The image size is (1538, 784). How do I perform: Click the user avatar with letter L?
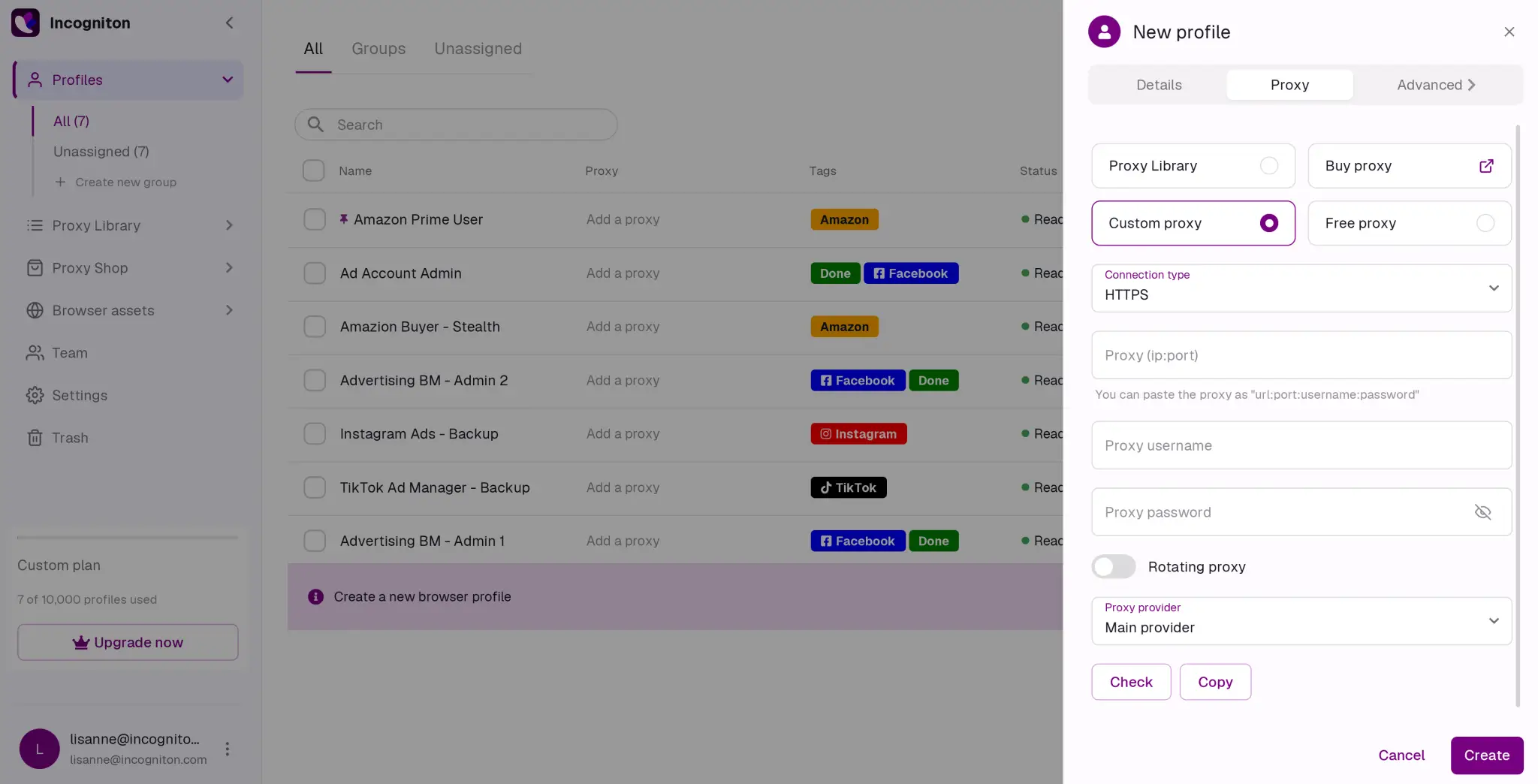[39, 749]
